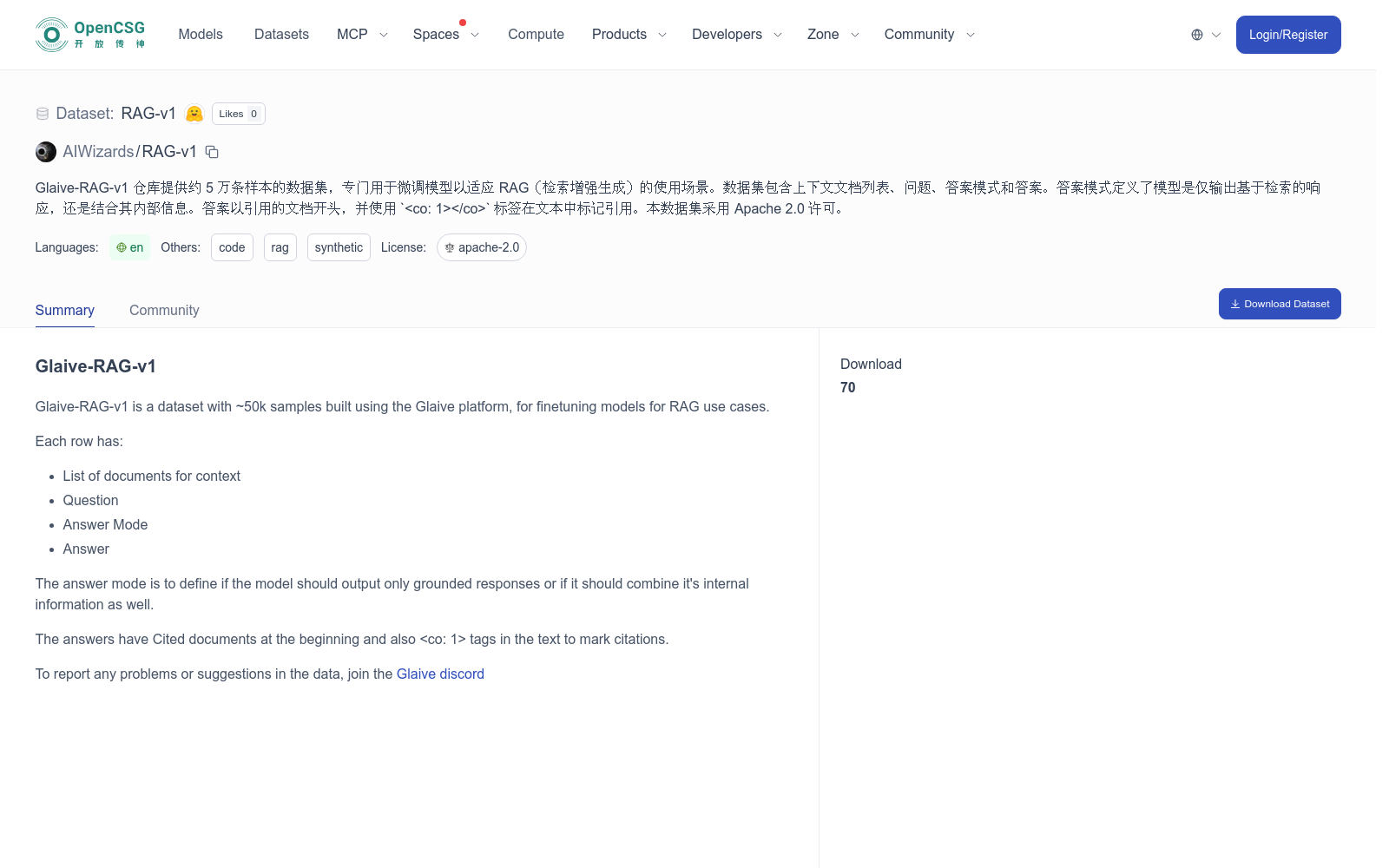
Task: Open the Glaive discord link
Action: (x=440, y=674)
